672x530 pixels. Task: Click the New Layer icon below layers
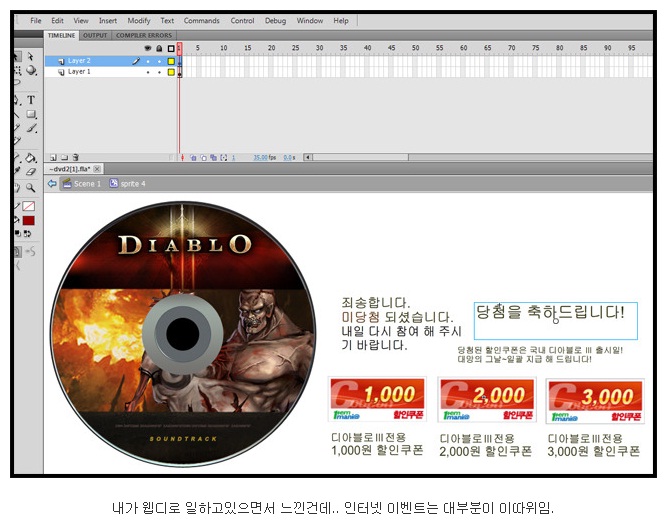point(53,158)
